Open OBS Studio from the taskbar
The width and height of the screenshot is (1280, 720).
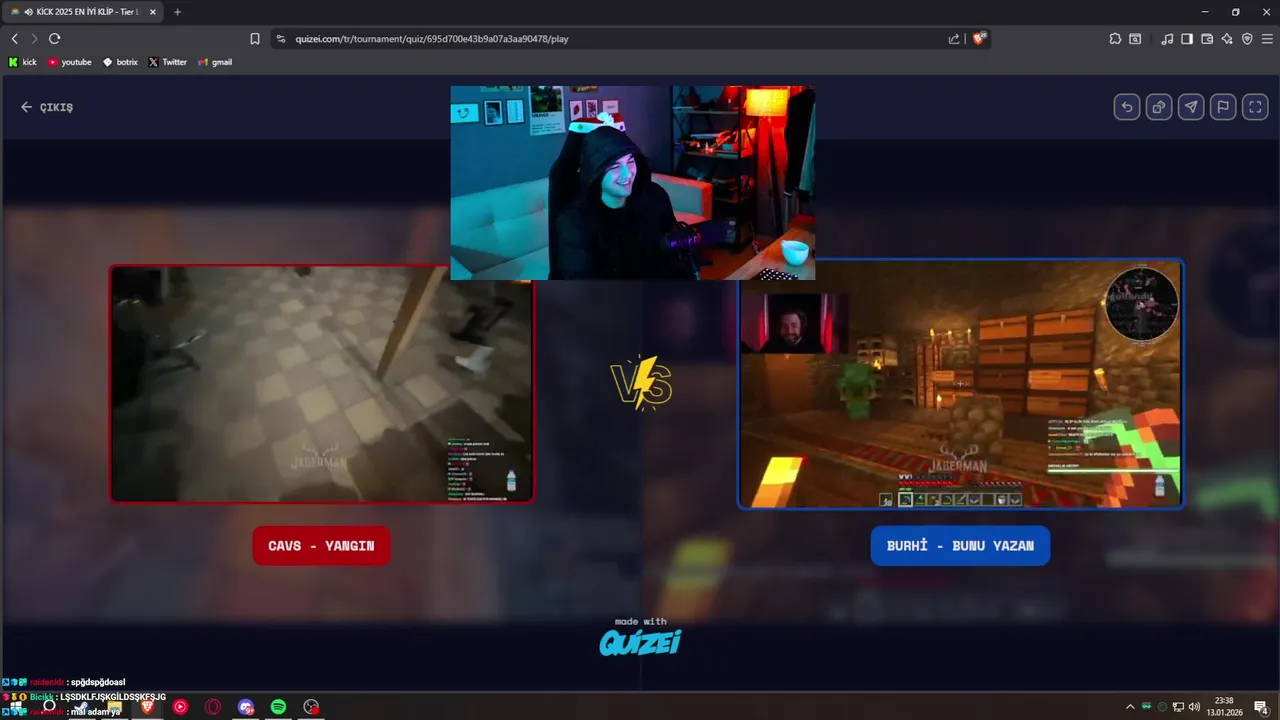click(311, 707)
